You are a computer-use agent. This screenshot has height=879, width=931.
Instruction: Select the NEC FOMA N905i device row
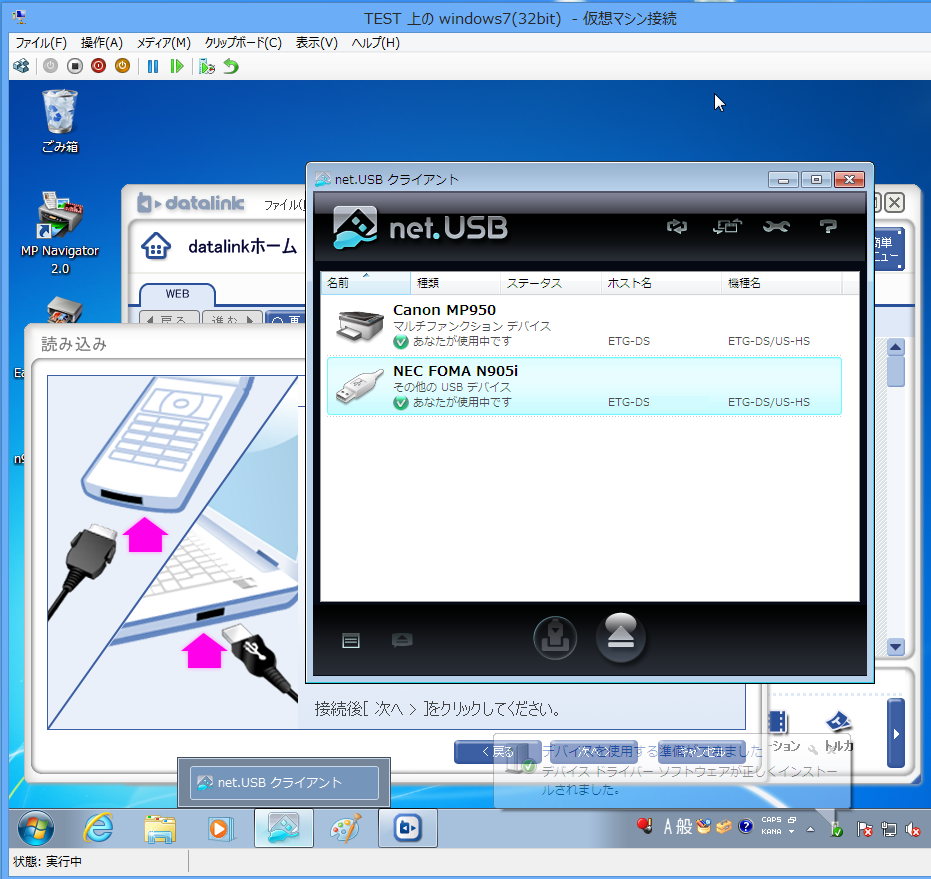(x=584, y=386)
